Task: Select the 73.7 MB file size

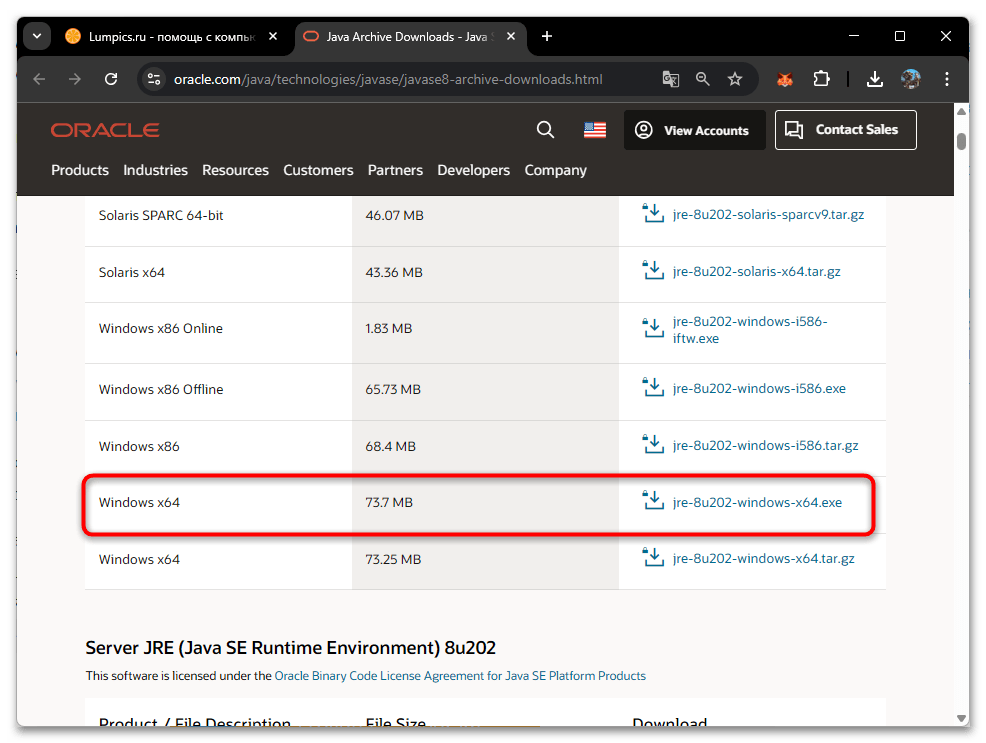Action: pyautogui.click(x=389, y=503)
